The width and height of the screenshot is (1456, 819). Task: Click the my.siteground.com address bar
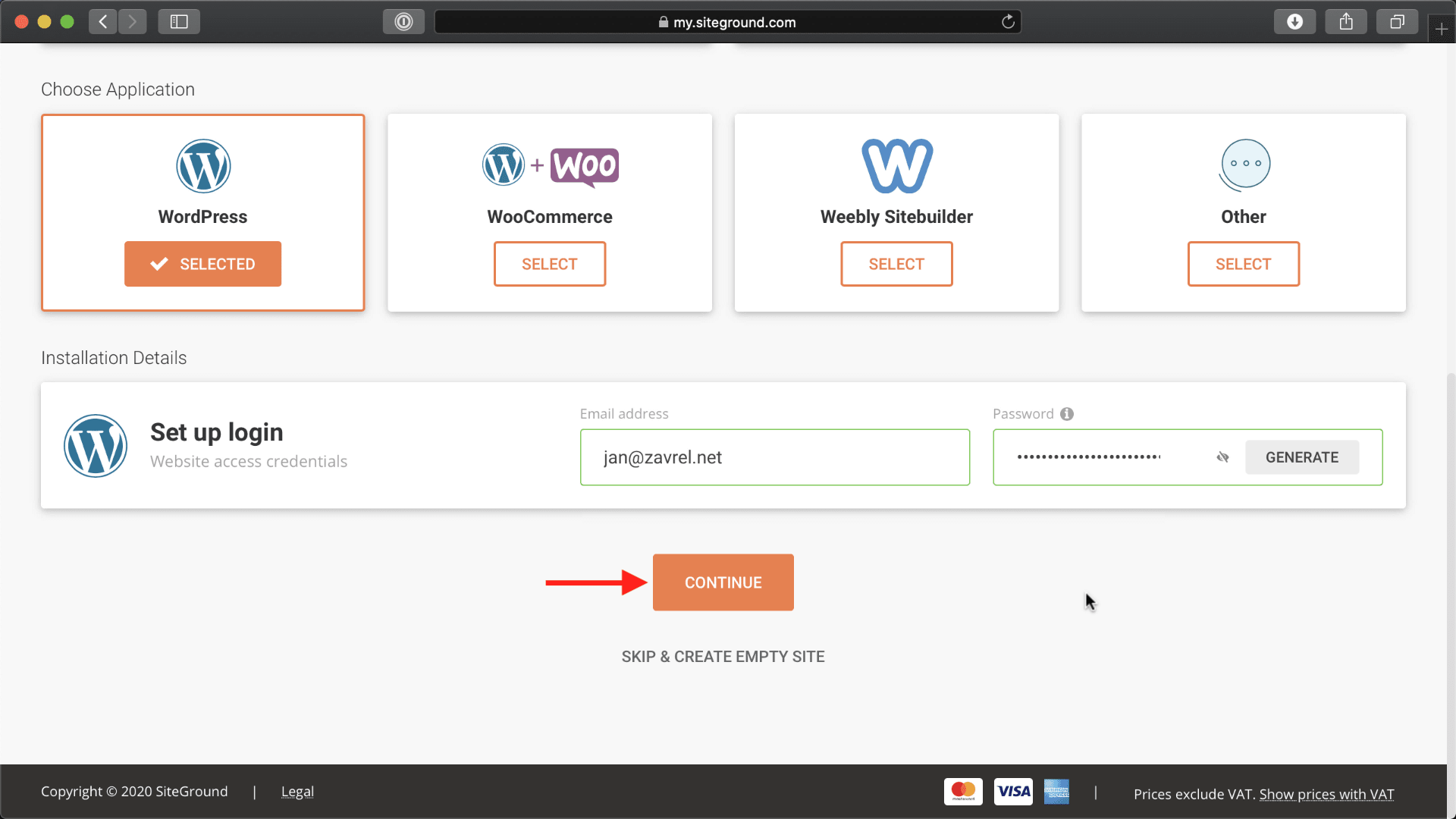pyautogui.click(x=728, y=22)
